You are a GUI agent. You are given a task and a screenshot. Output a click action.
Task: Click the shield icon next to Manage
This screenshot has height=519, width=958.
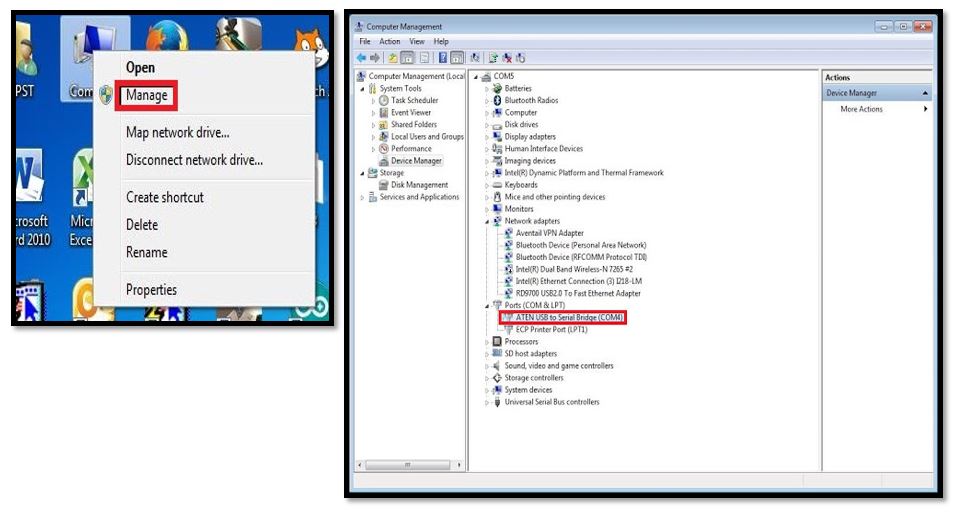(x=106, y=95)
